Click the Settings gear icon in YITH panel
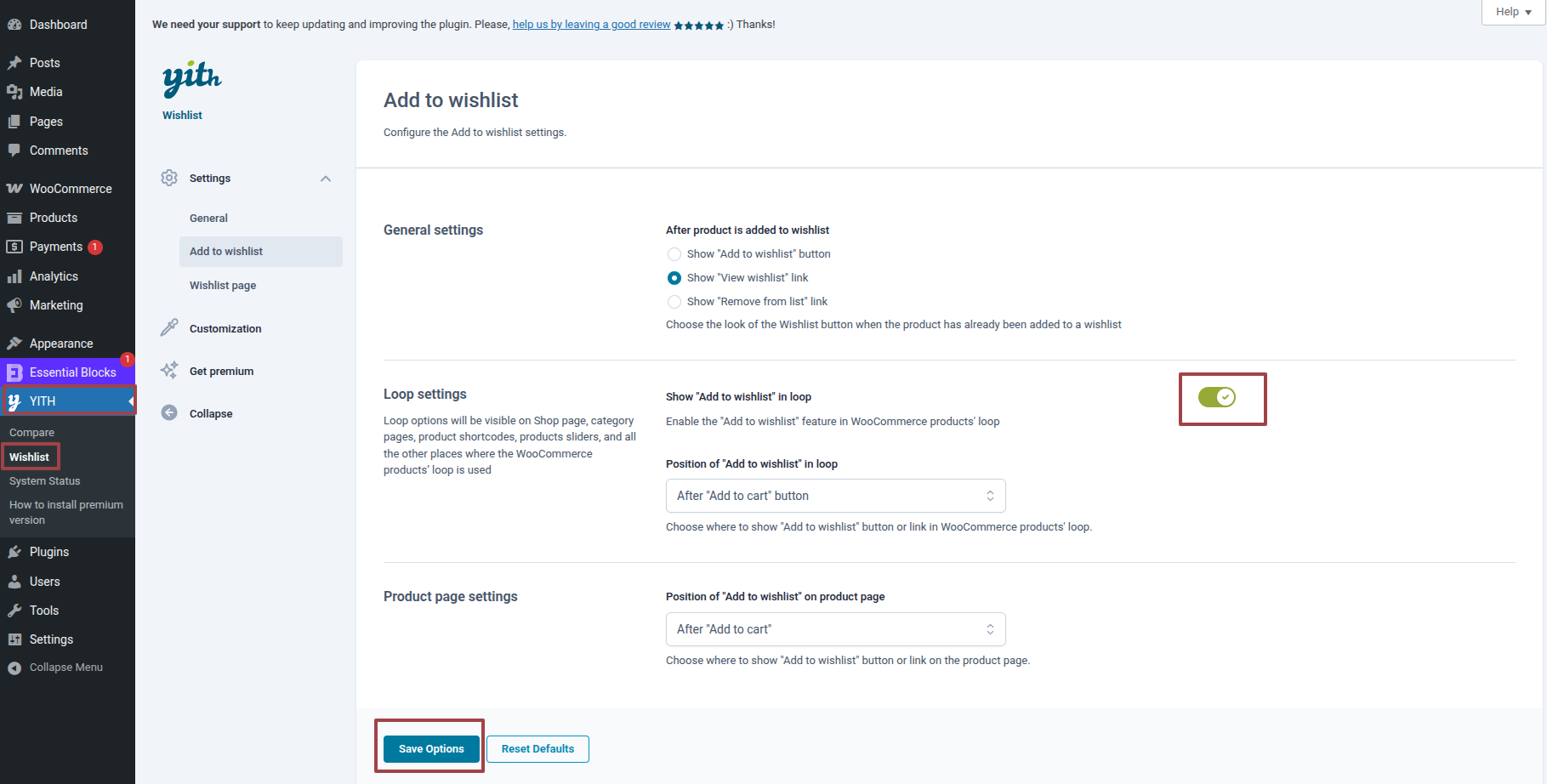Viewport: 1547px width, 784px height. [x=169, y=178]
